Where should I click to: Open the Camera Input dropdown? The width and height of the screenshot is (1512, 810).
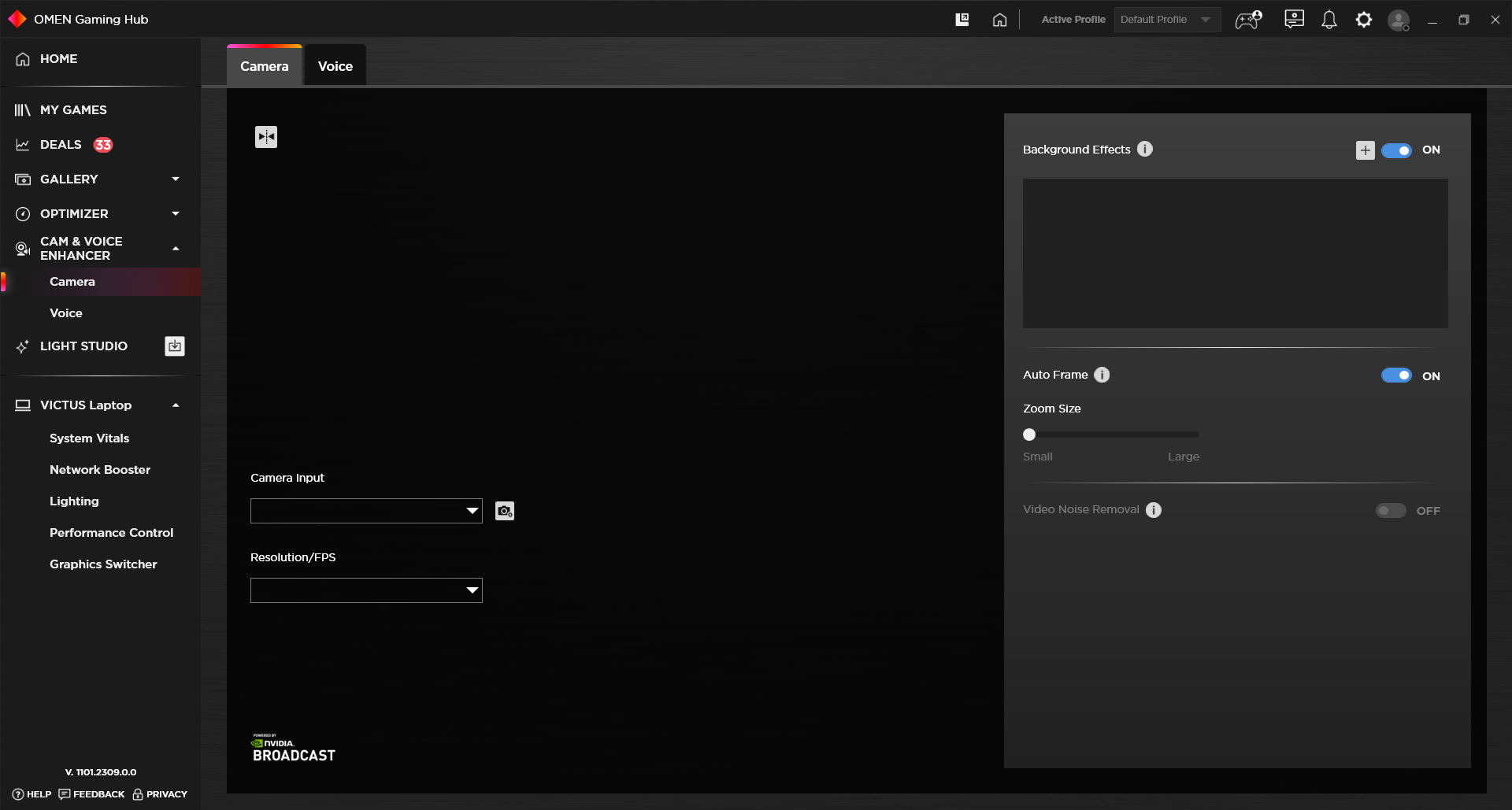pos(366,511)
